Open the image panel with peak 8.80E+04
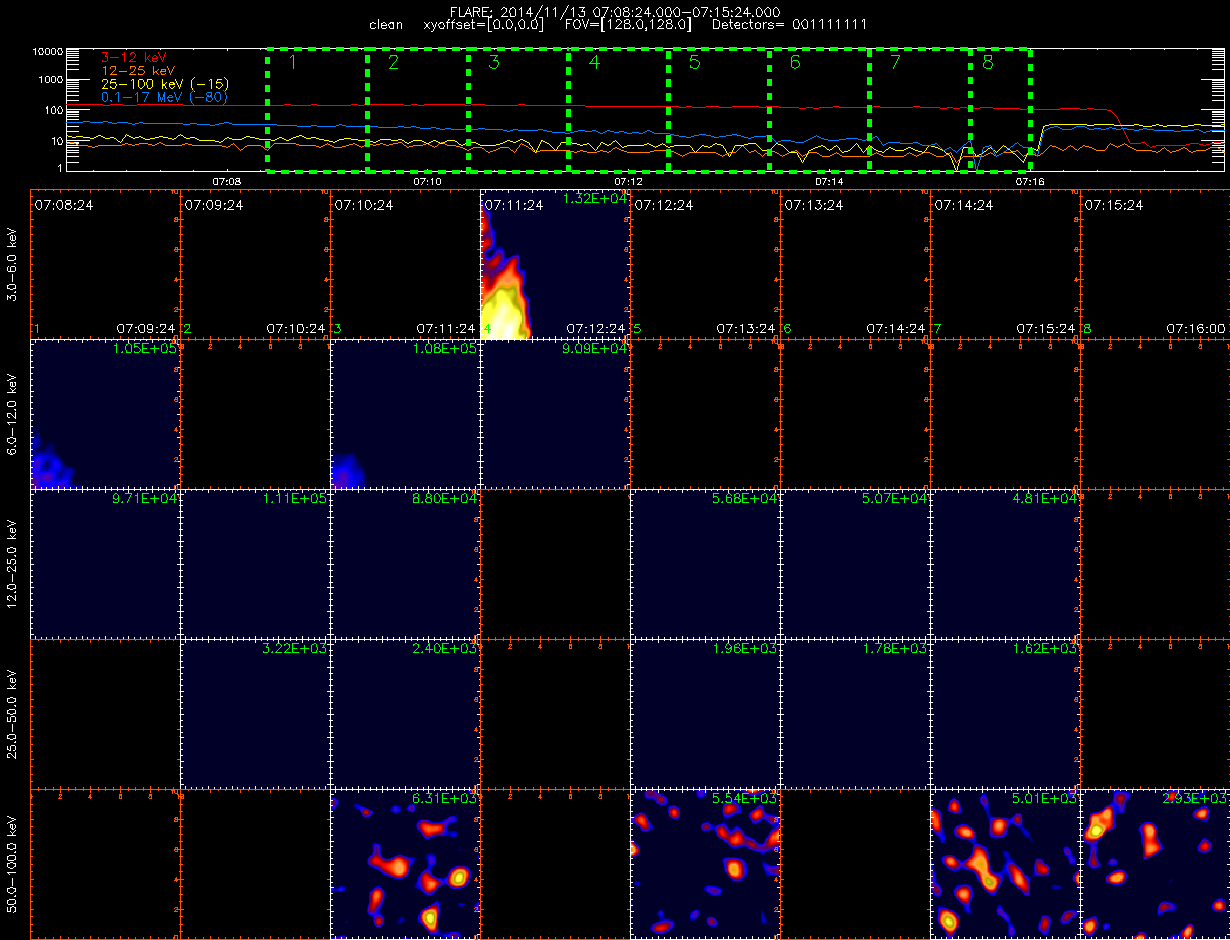 pos(406,565)
